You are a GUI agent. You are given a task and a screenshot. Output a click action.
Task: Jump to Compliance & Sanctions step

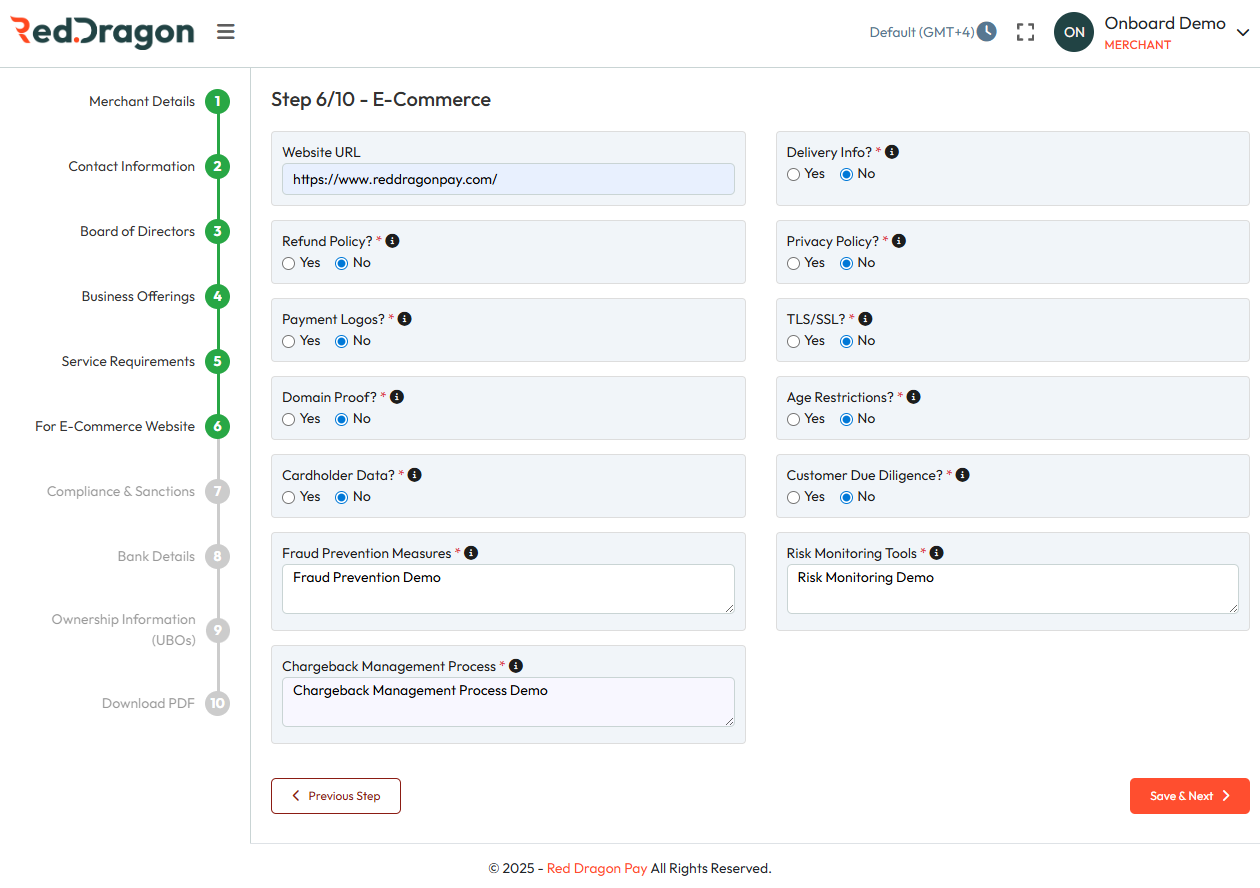click(x=217, y=492)
